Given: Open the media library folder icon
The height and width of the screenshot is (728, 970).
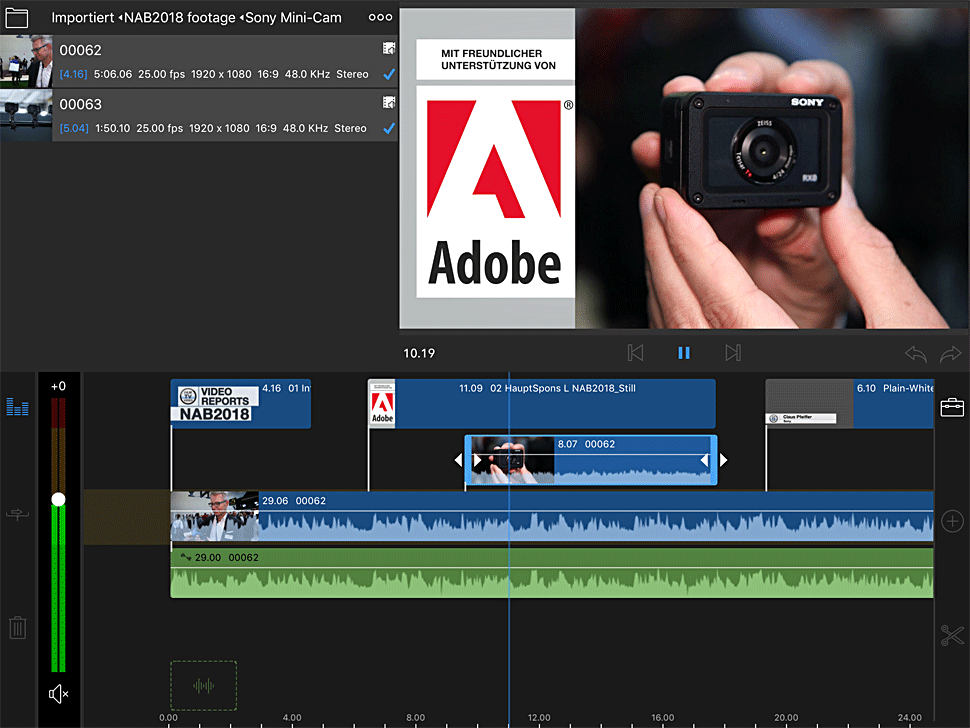Looking at the screenshot, I should click(x=17, y=18).
